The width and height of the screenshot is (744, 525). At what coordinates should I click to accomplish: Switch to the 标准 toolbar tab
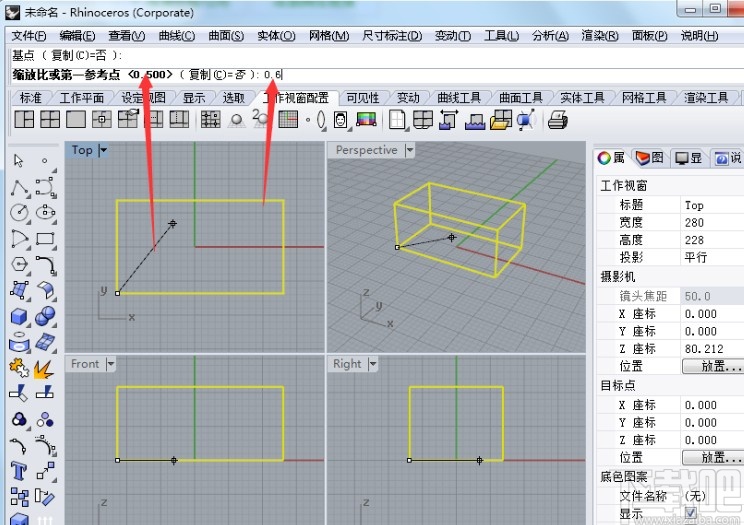[x=31, y=98]
